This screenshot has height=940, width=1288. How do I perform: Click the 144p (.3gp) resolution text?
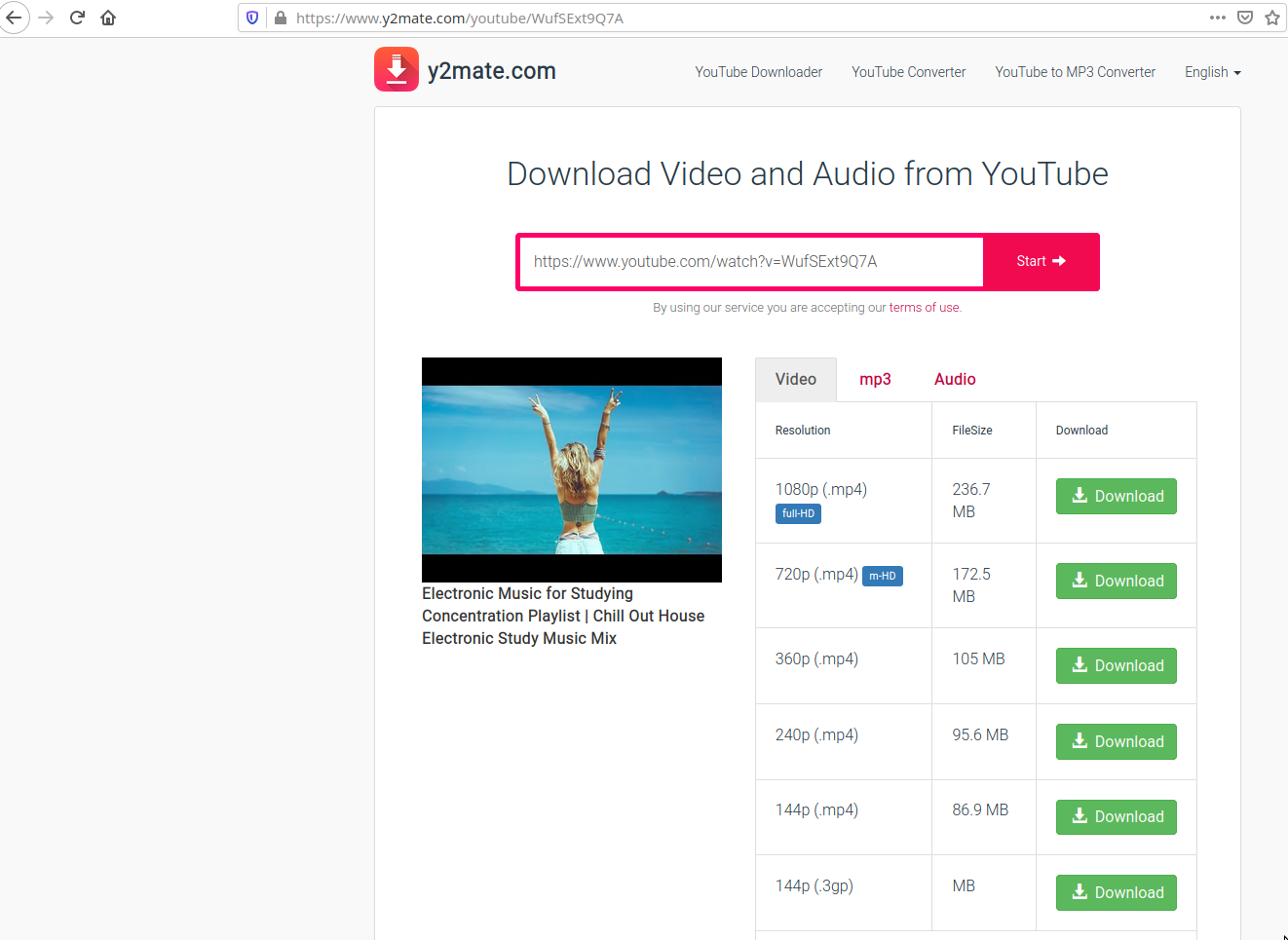coord(814,886)
